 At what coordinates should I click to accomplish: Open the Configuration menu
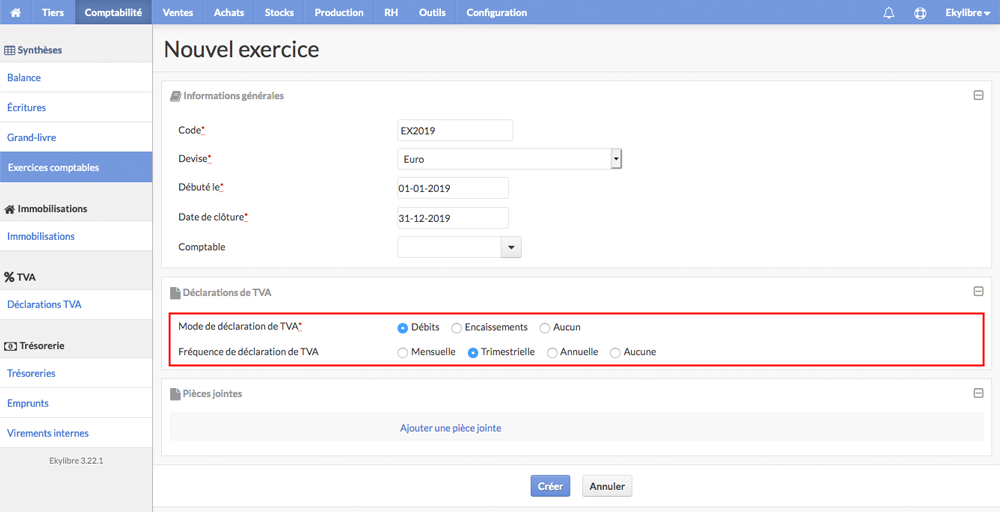pos(497,12)
